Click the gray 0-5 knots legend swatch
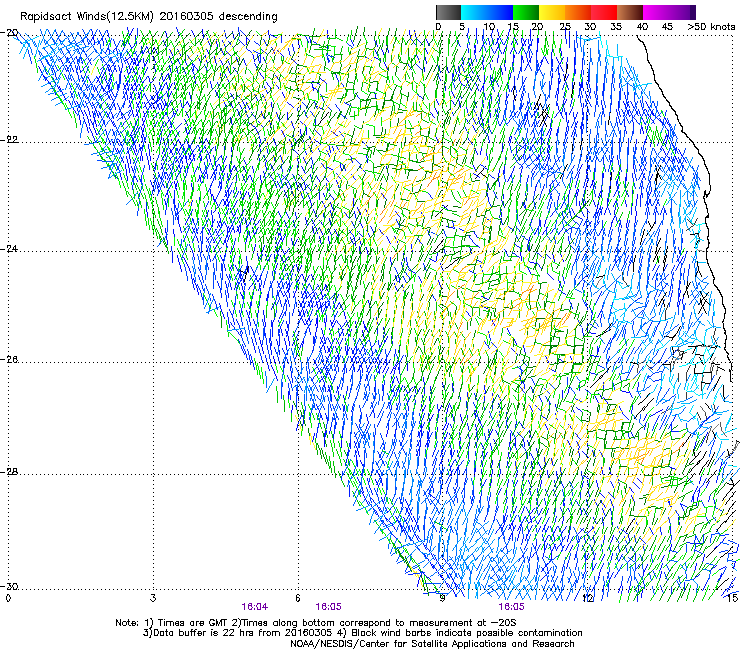The height and width of the screenshot is (650, 740). 448,12
